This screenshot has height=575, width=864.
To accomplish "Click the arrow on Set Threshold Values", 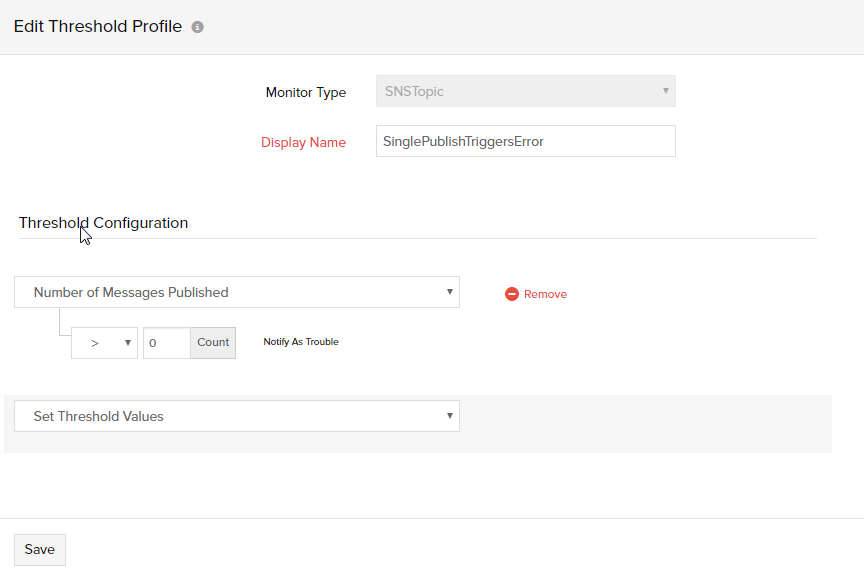I will [x=450, y=416].
